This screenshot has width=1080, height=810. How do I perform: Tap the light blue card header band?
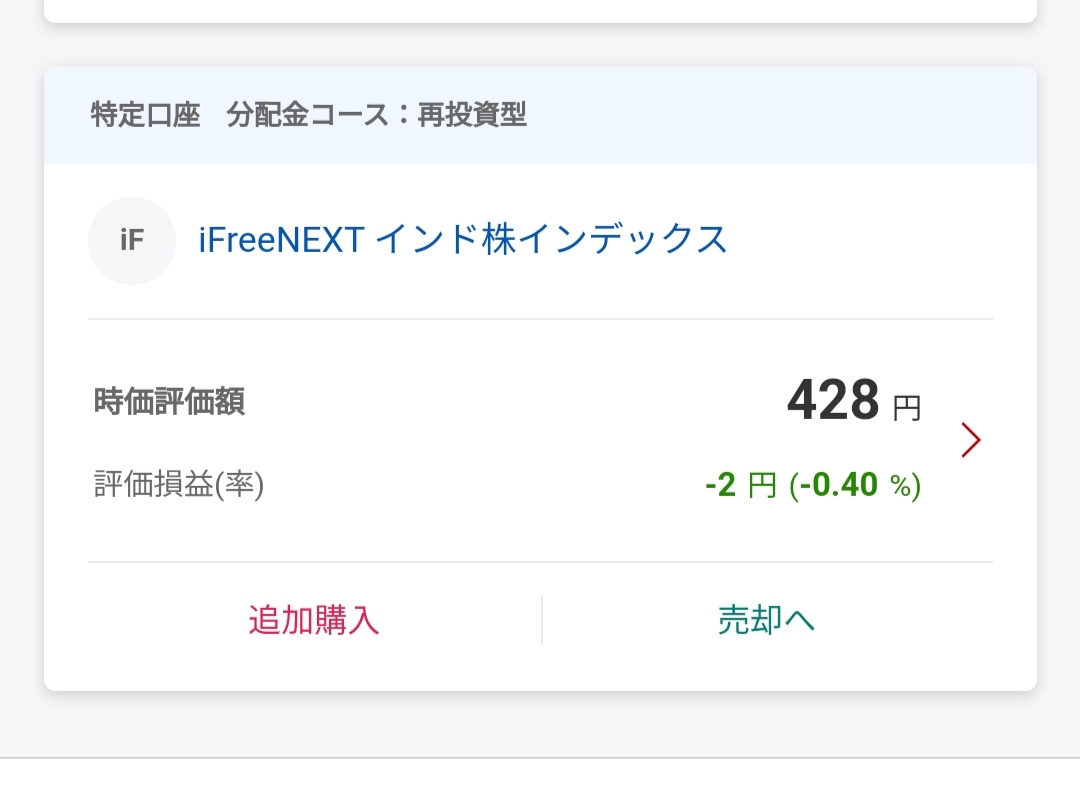tap(540, 115)
